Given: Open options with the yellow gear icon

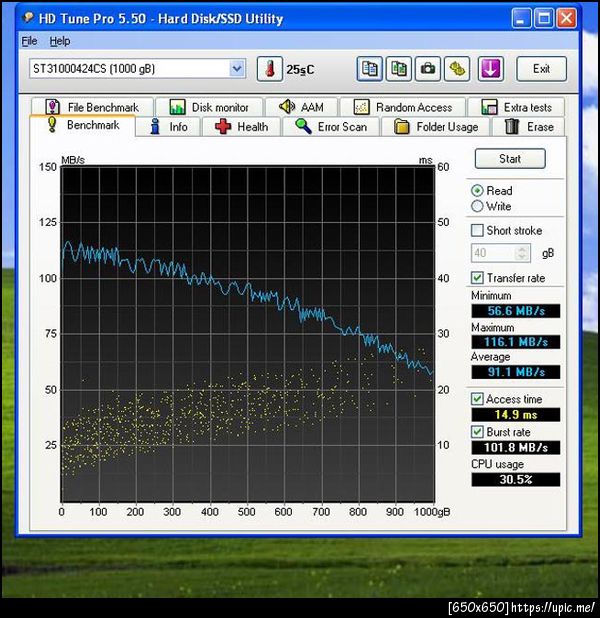Looking at the screenshot, I should [x=457, y=69].
